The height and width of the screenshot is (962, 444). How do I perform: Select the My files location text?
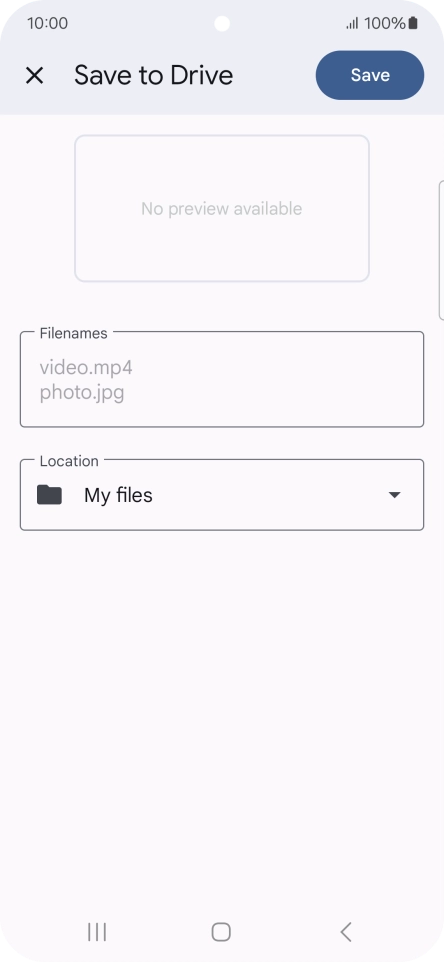pos(118,495)
